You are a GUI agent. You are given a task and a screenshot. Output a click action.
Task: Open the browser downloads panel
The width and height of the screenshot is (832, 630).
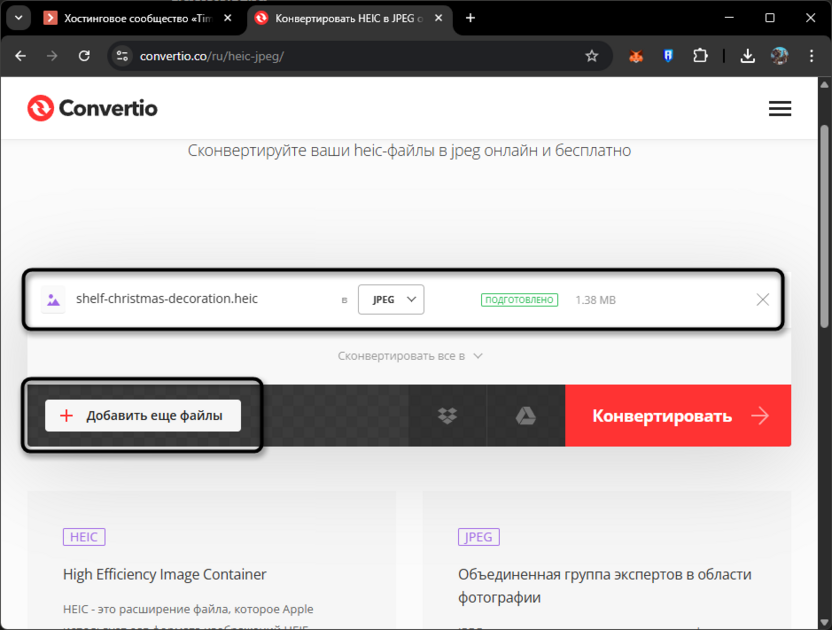tap(747, 56)
